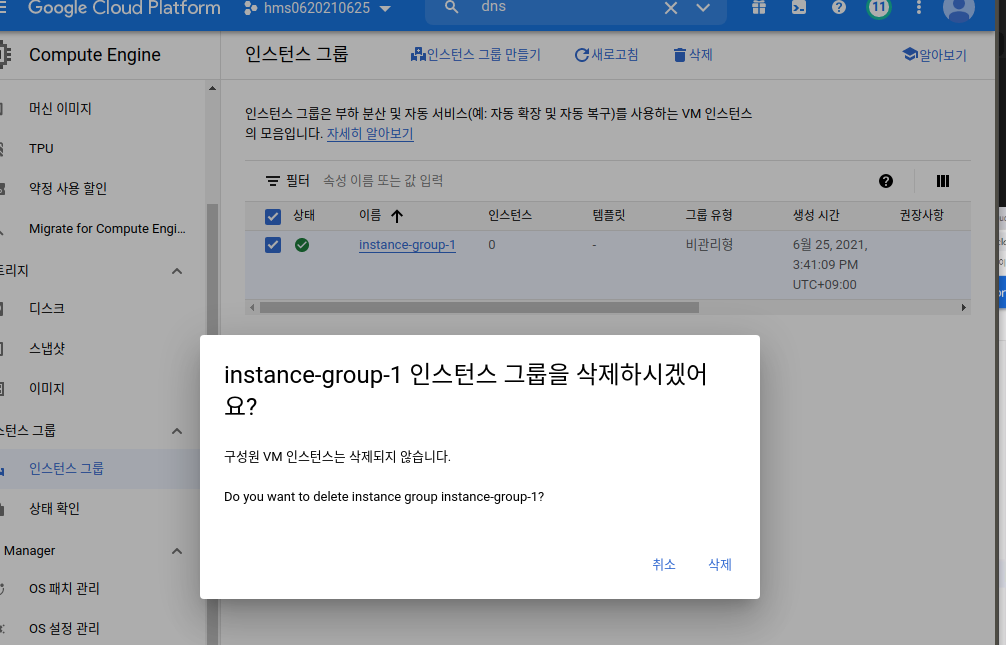Screen dimensions: 1006x645
Task: Open the user account avatar
Action: coord(959,9)
